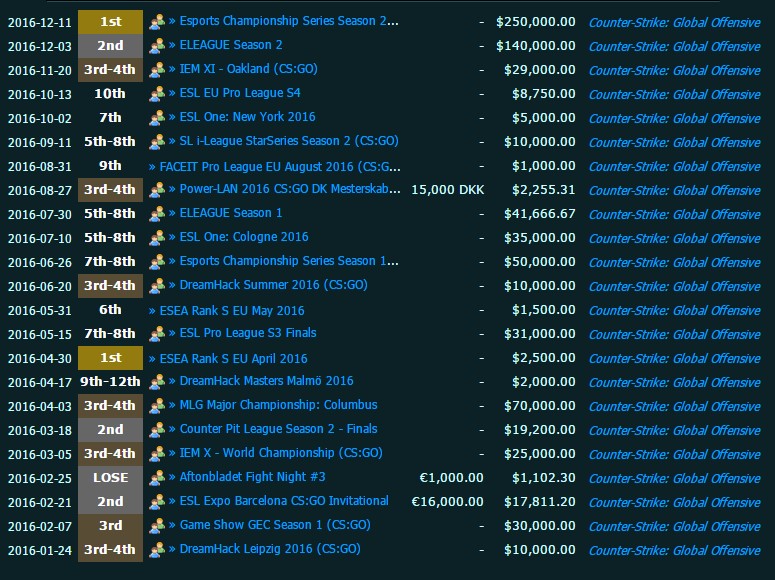775x580 pixels.
Task: Click the $41,666.67 prize amount
Action: (x=540, y=214)
